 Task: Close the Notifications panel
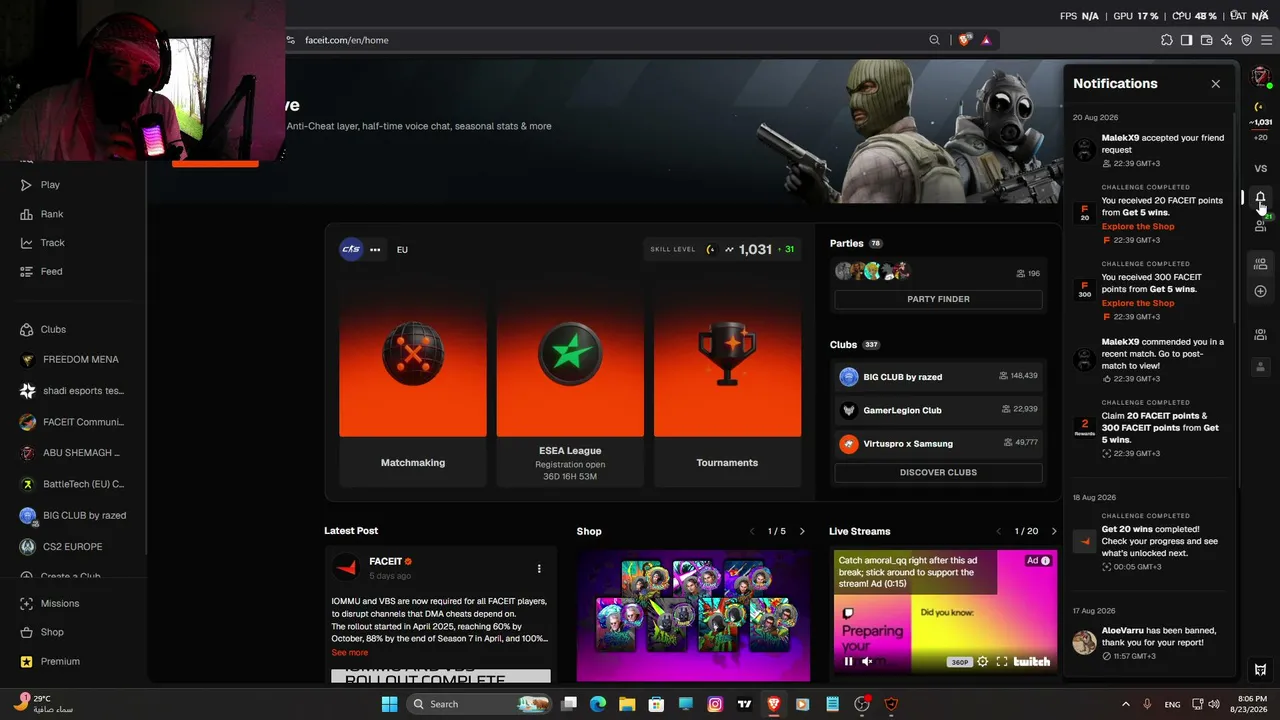[x=1216, y=84]
